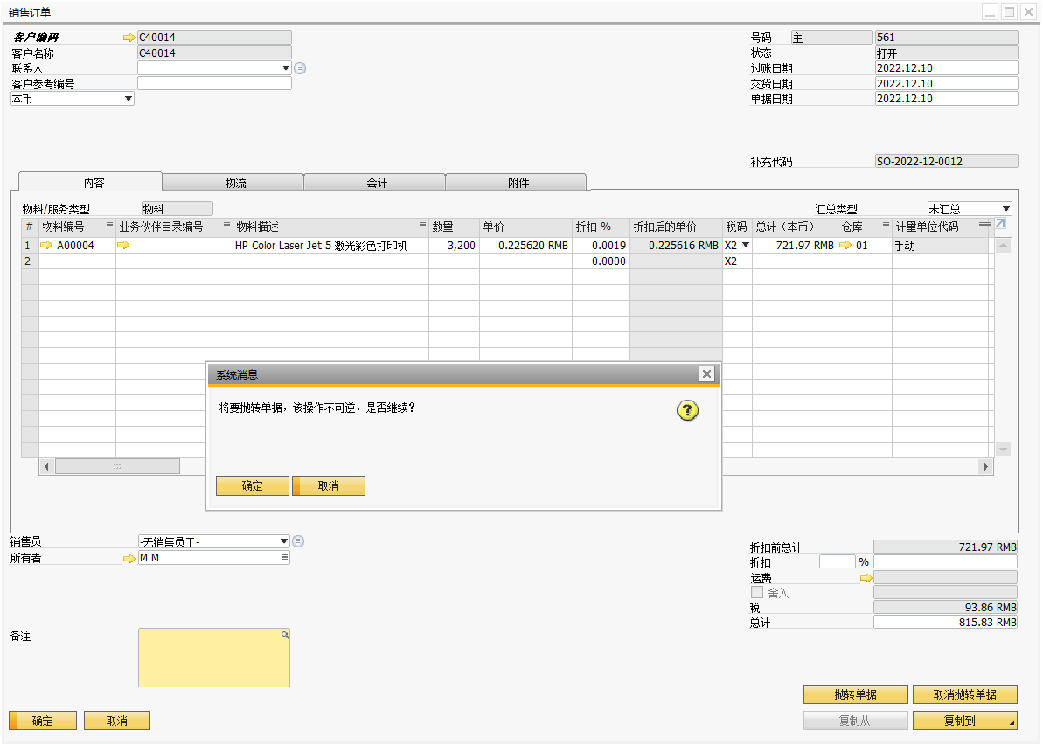Viewport: 1043px width, 746px height.
Task: Switch to the logistics (物流) tab
Action: pyautogui.click(x=233, y=183)
